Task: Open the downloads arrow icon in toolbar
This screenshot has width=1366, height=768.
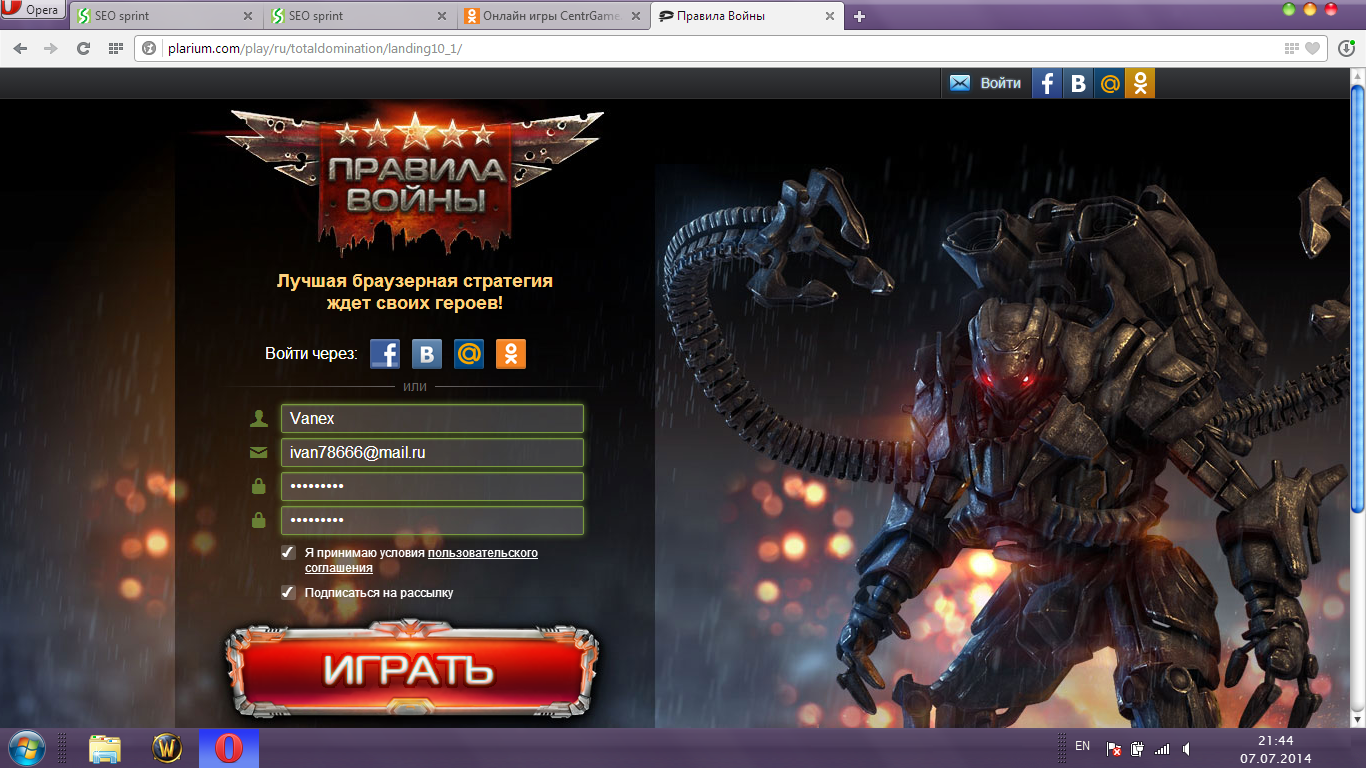Action: point(1347,48)
